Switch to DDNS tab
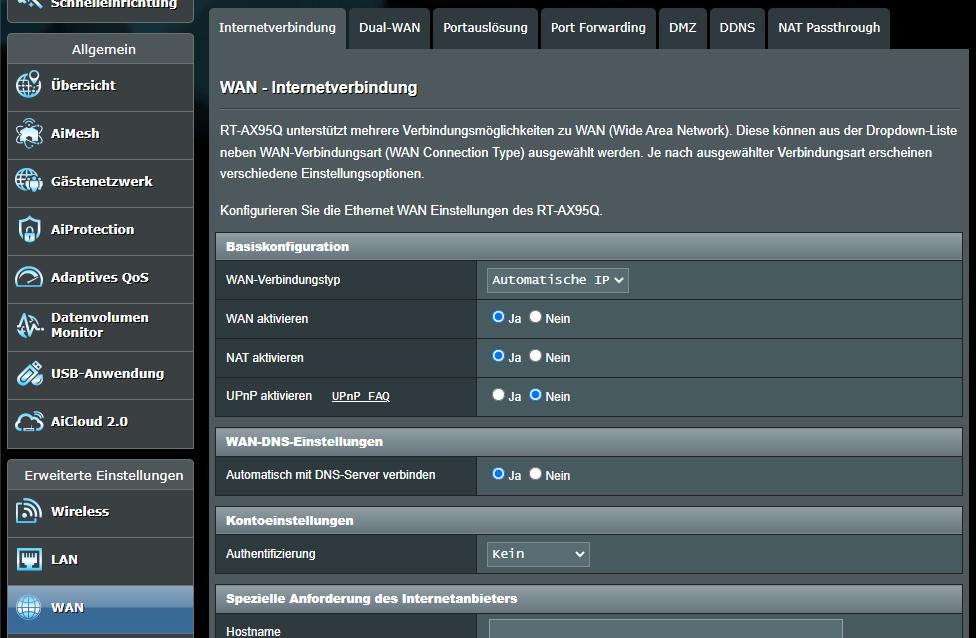Viewport: 976px width, 638px height. (x=737, y=28)
